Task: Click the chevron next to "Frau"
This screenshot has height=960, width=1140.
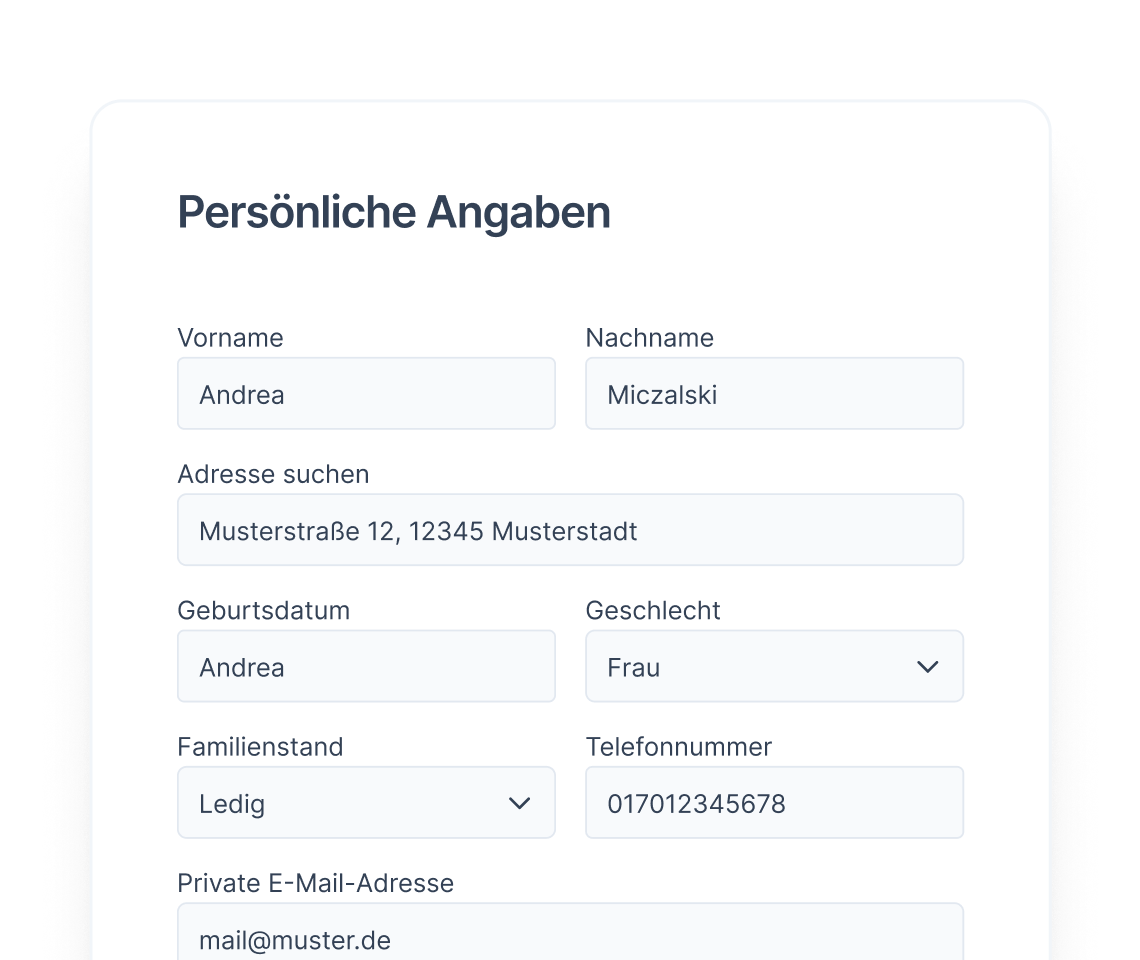Action: (x=927, y=666)
